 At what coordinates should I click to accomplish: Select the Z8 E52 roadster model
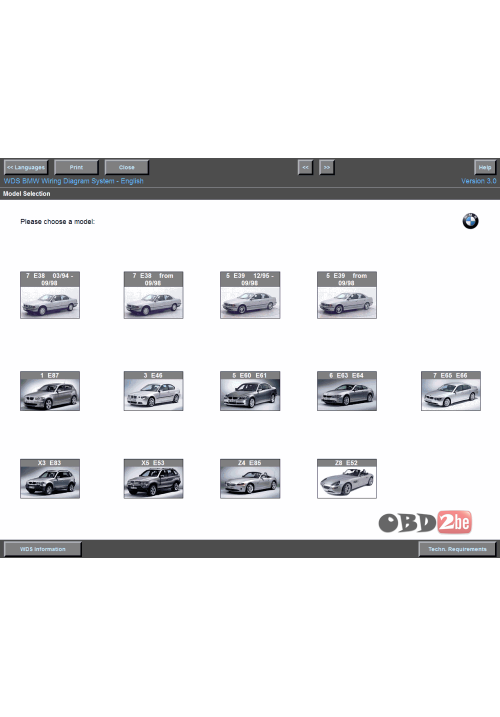point(347,479)
